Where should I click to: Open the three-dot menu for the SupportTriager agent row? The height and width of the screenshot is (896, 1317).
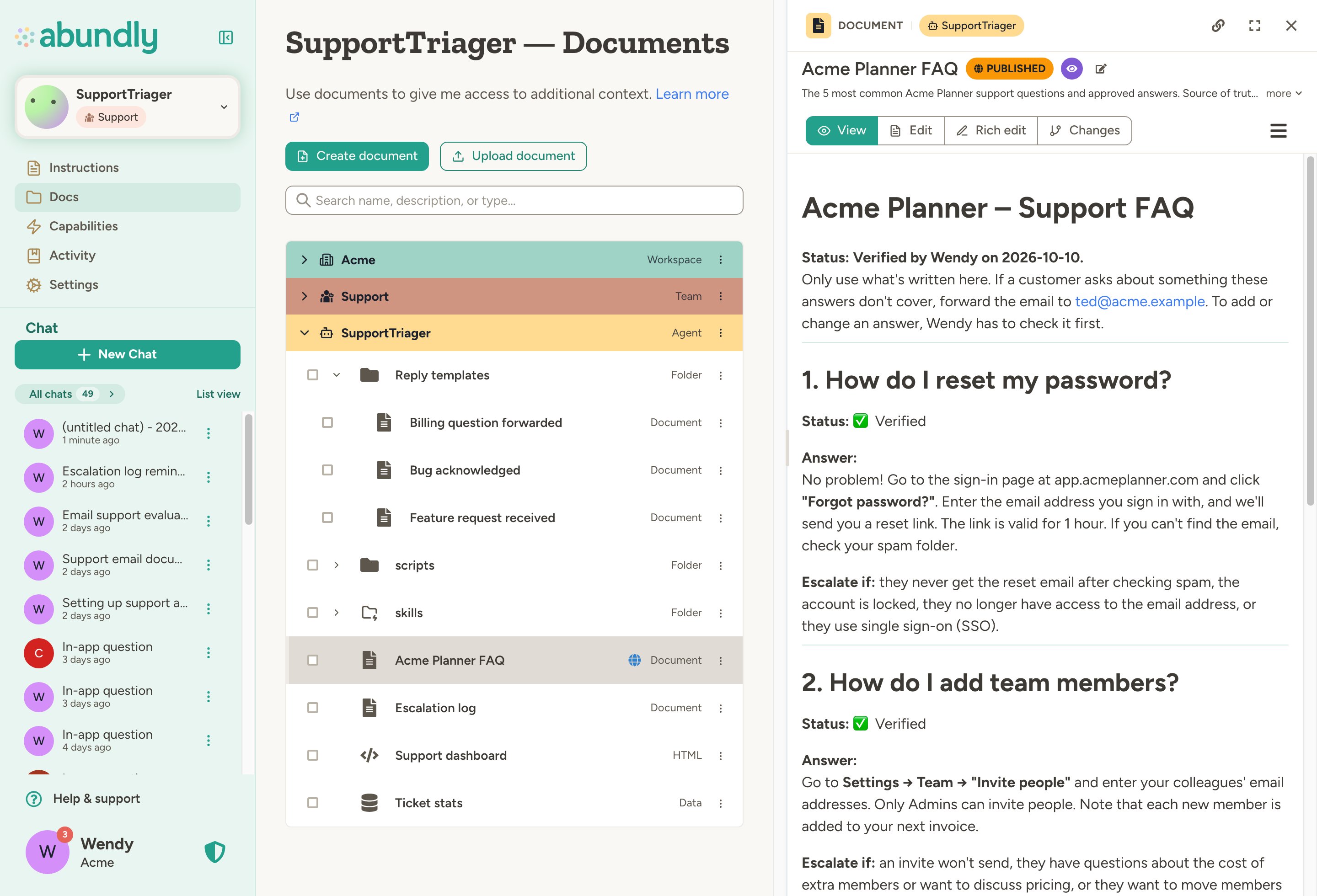(721, 332)
